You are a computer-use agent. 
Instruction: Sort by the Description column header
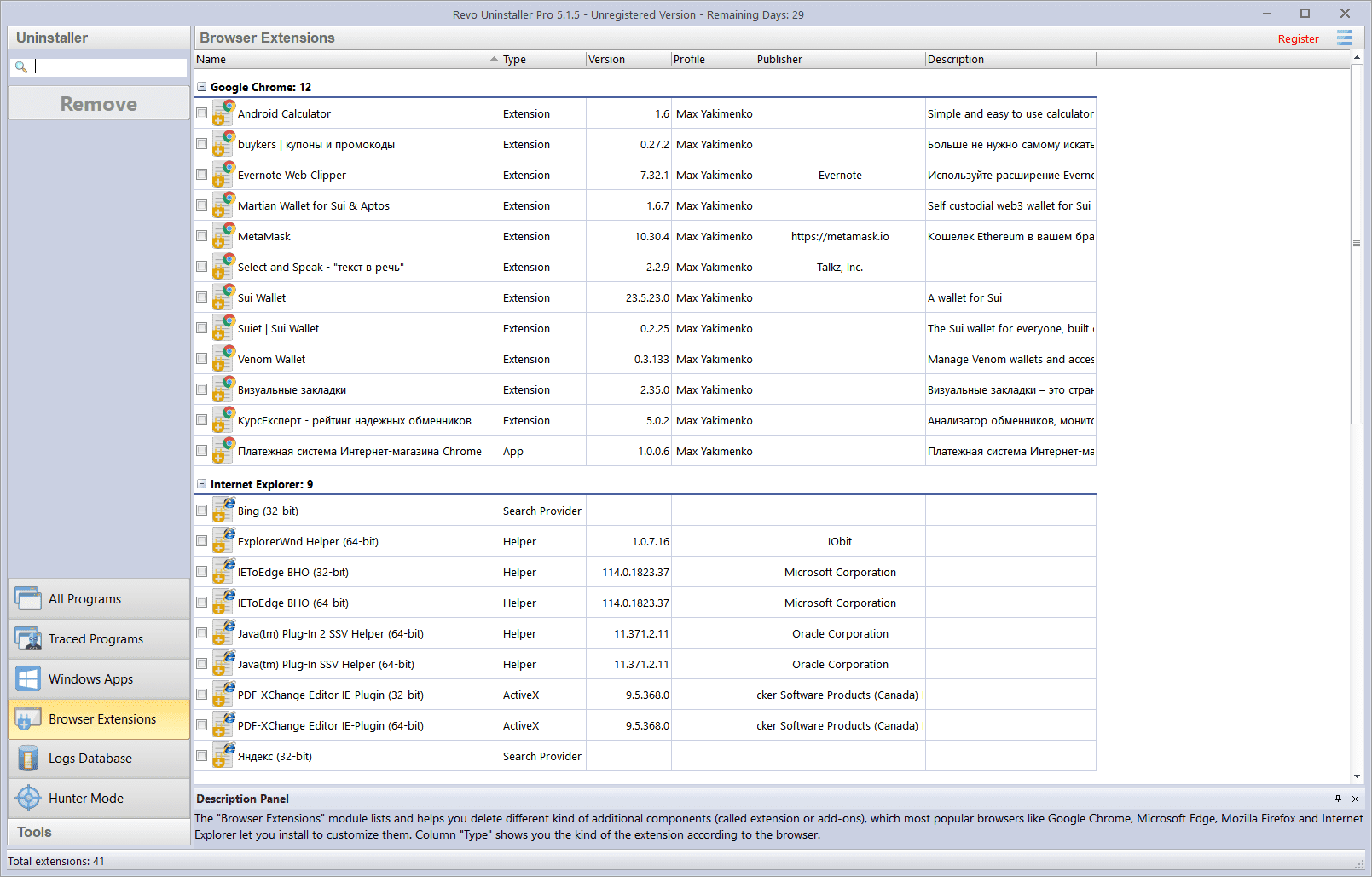pyautogui.click(x=1010, y=60)
